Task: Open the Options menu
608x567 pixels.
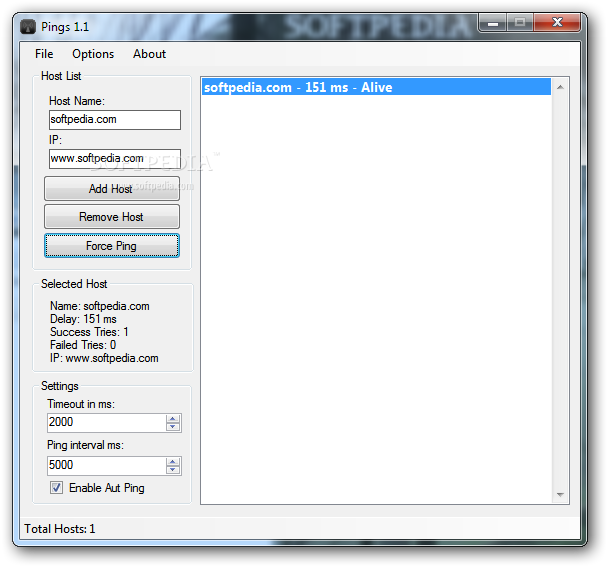Action: (x=93, y=54)
